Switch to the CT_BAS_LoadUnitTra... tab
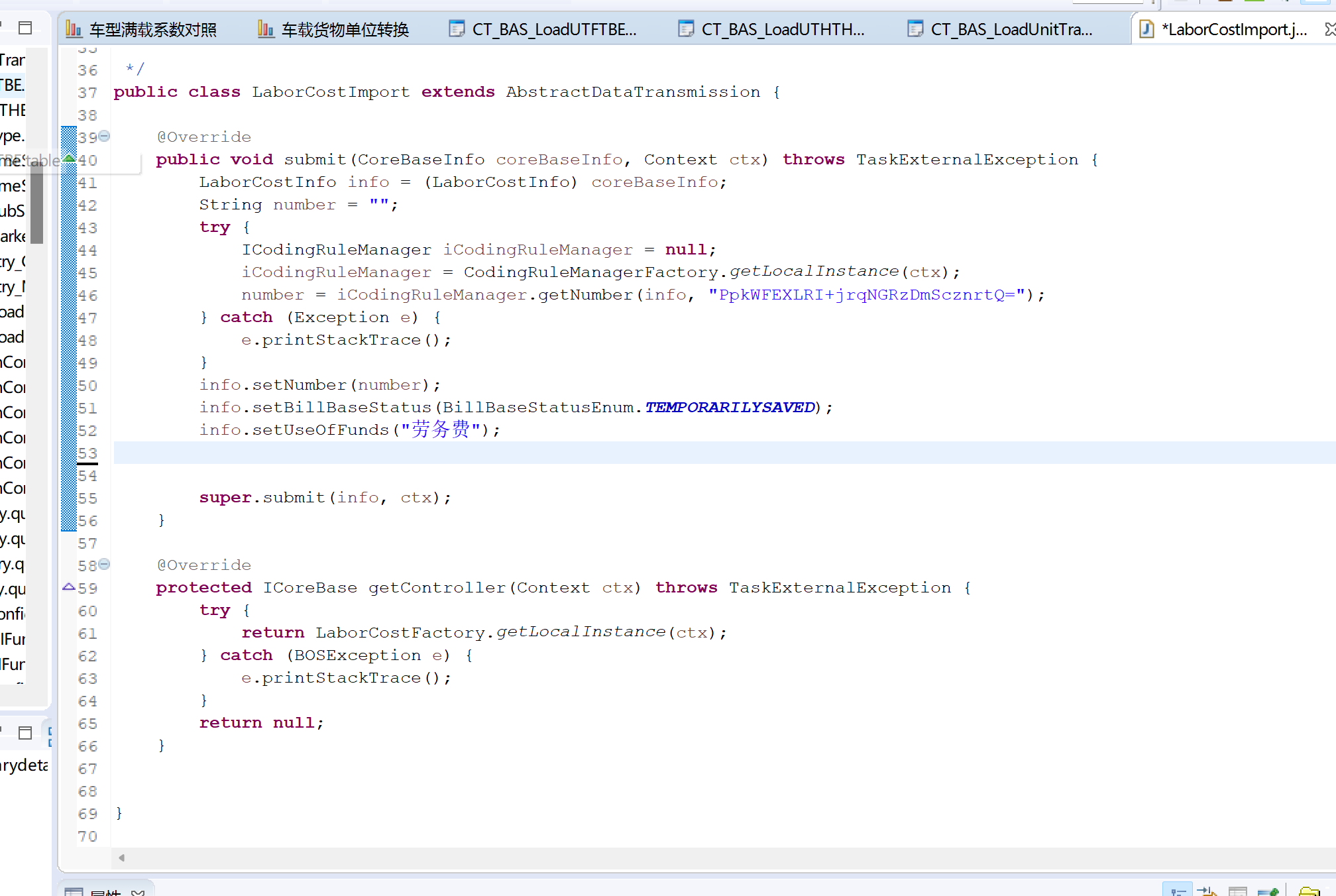Screen dimensions: 1336x896 point(1011,30)
